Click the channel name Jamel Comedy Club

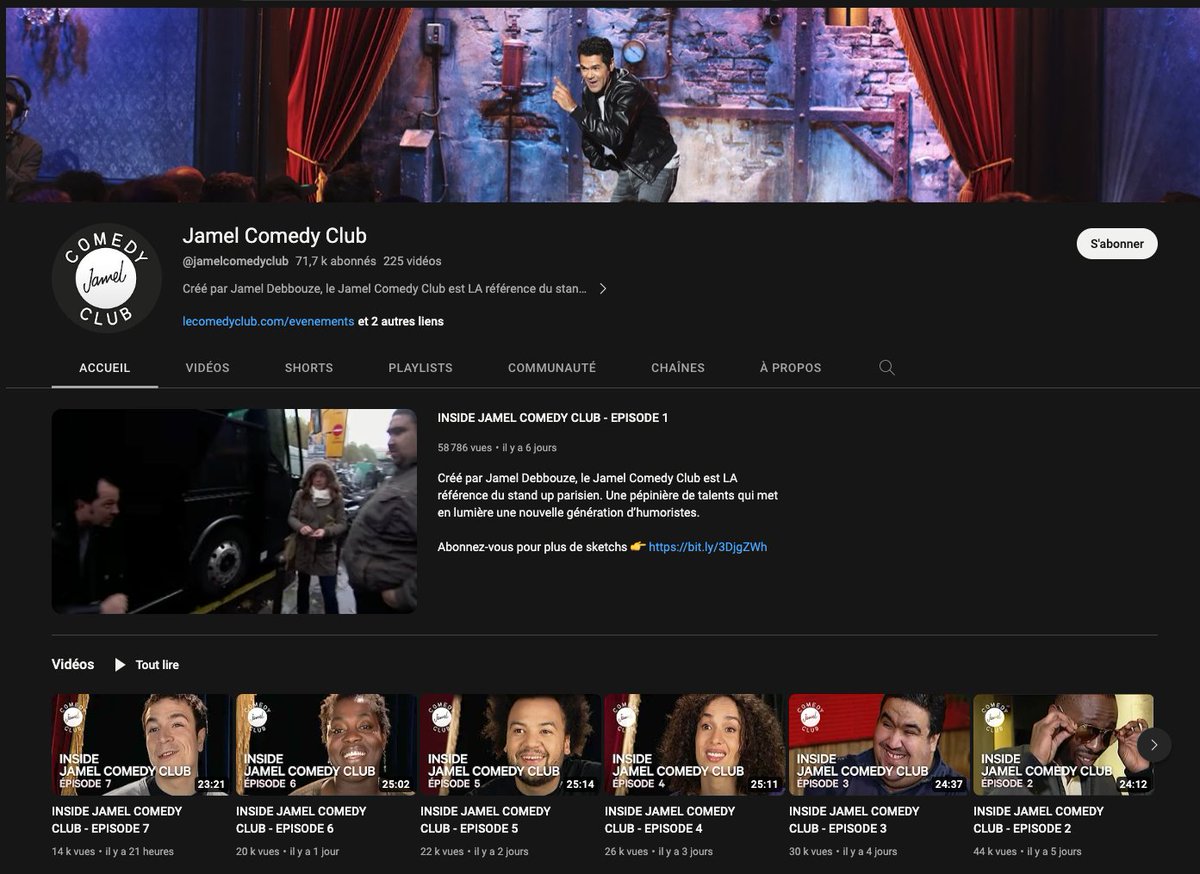pos(275,236)
